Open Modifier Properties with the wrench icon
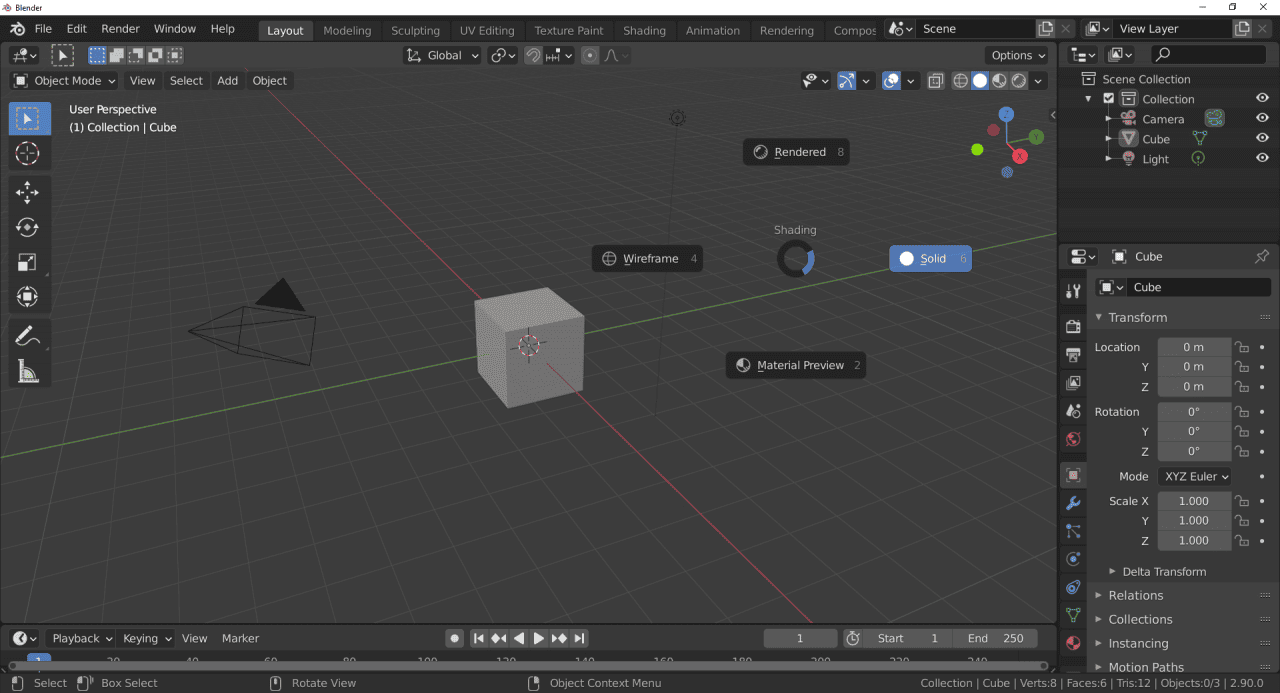The width and height of the screenshot is (1280, 693). (x=1073, y=503)
